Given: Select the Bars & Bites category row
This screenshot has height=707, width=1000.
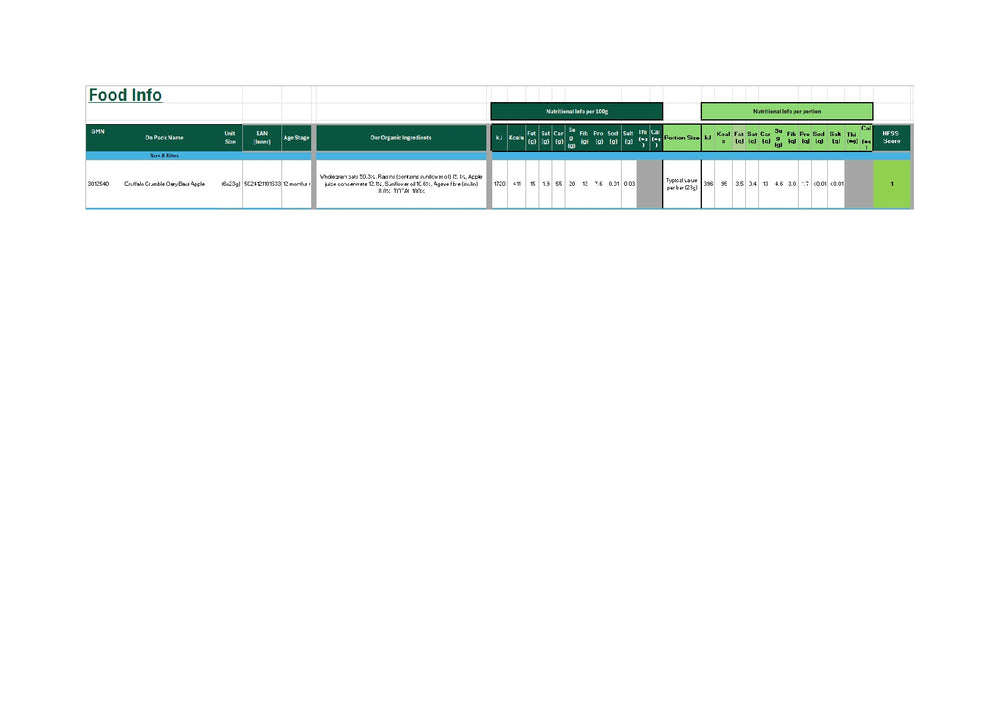Looking at the screenshot, I should tap(165, 156).
